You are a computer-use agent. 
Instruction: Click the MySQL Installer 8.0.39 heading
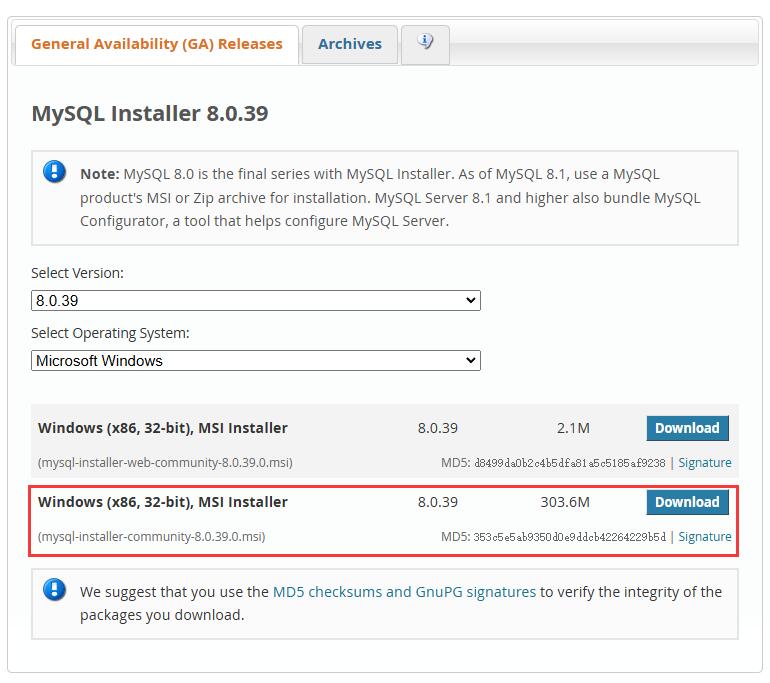pyautogui.click(x=150, y=113)
